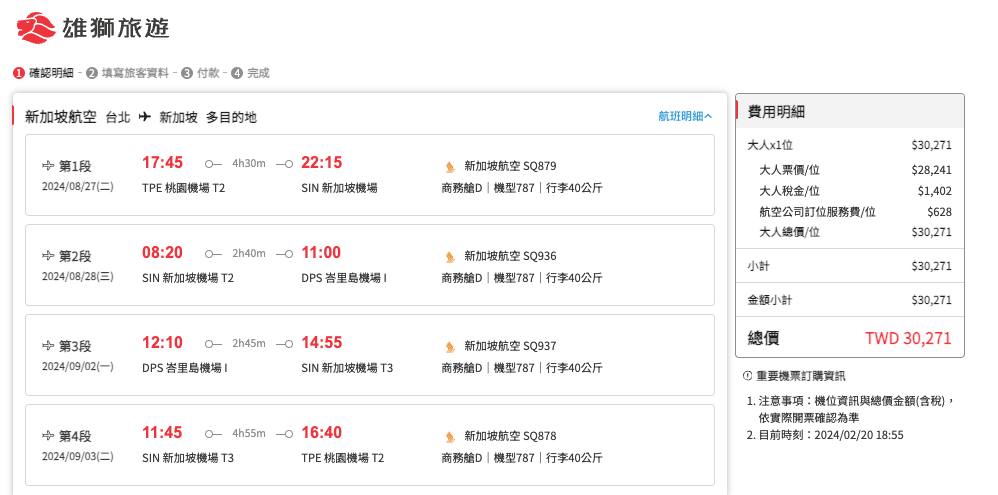Click flight number 新加坡航空 SQ936

point(510,256)
